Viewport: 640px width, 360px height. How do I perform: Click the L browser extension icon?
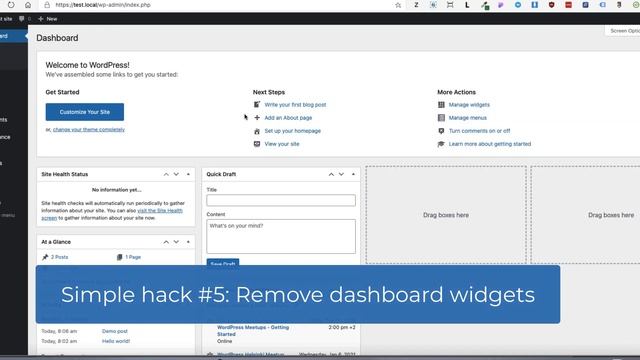467,5
